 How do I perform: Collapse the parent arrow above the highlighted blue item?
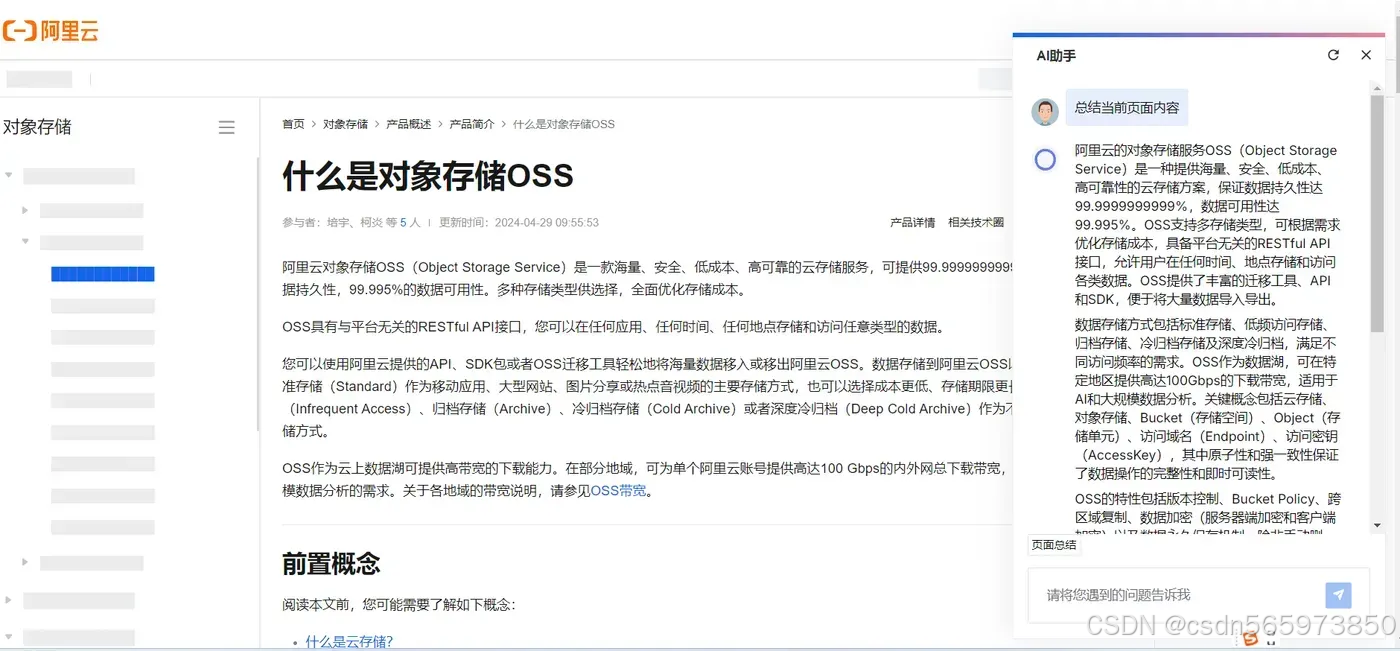(x=25, y=242)
